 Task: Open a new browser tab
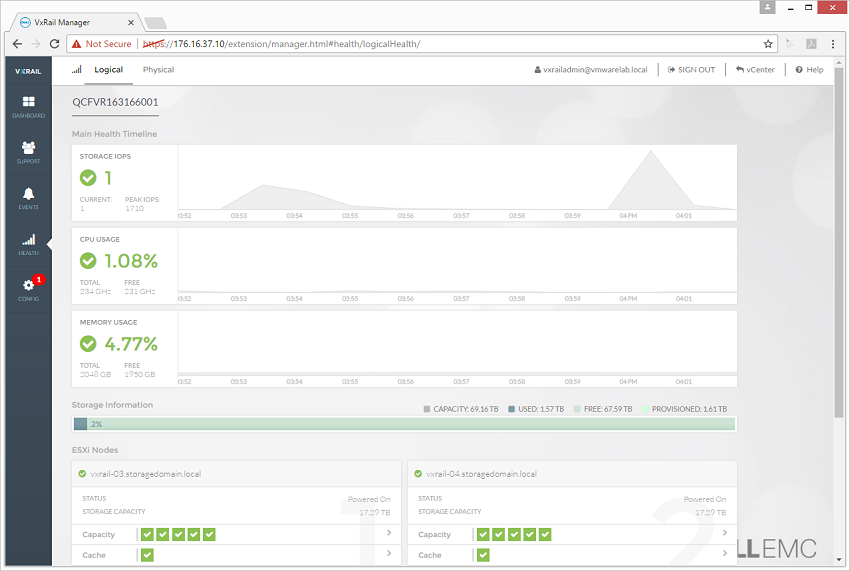pos(156,23)
